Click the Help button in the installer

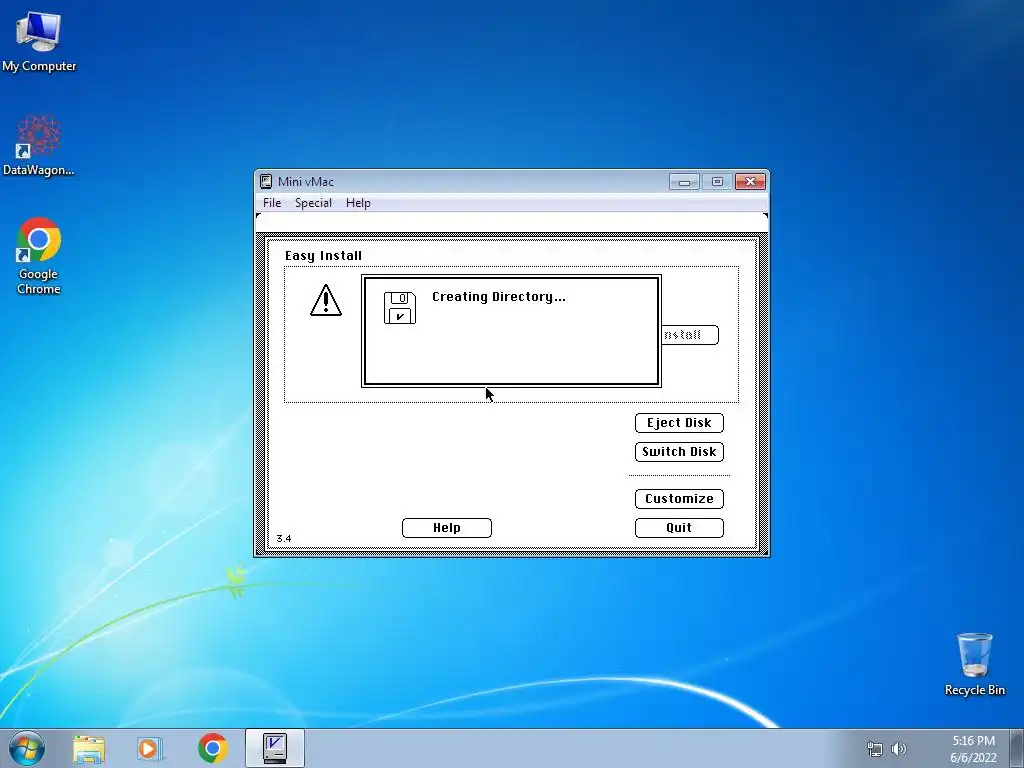[x=447, y=528]
